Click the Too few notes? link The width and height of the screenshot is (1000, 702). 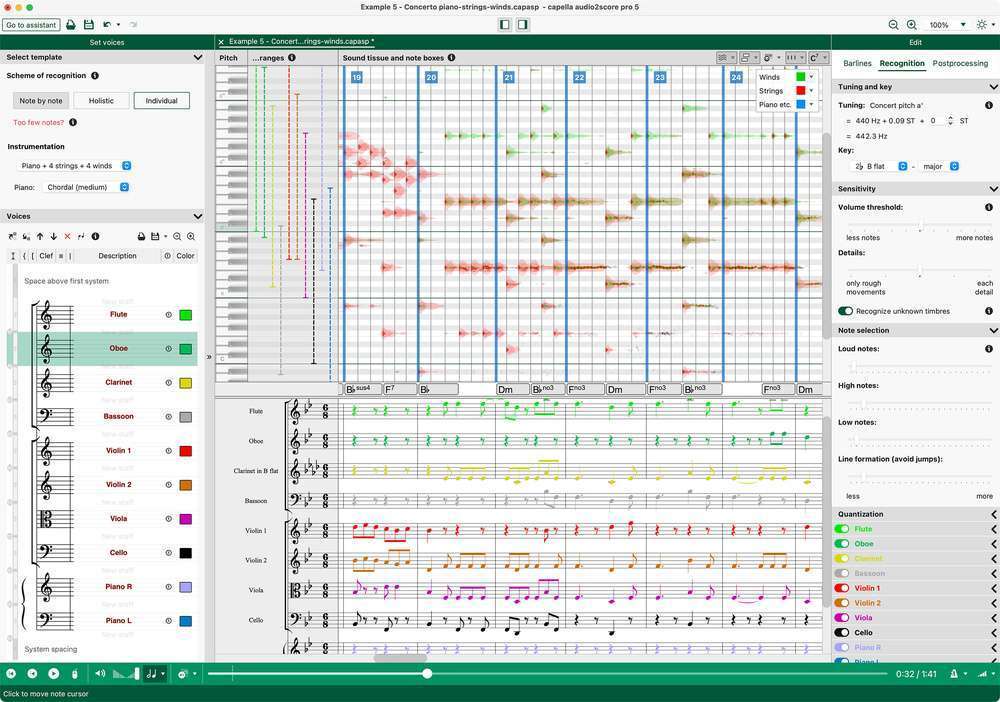pyautogui.click(x=38, y=122)
